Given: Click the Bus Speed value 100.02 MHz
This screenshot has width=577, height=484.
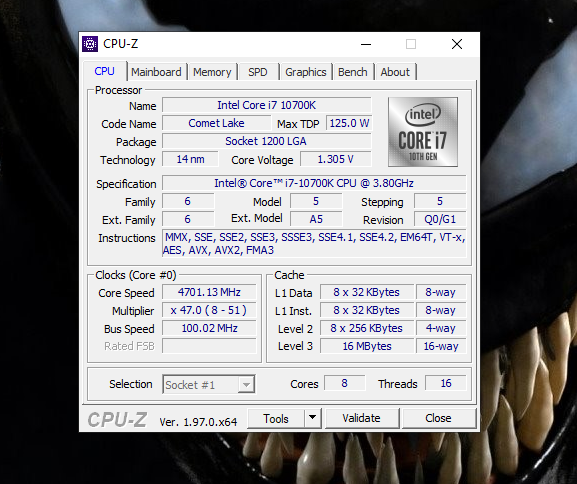Looking at the screenshot, I should pyautogui.click(x=209, y=328).
